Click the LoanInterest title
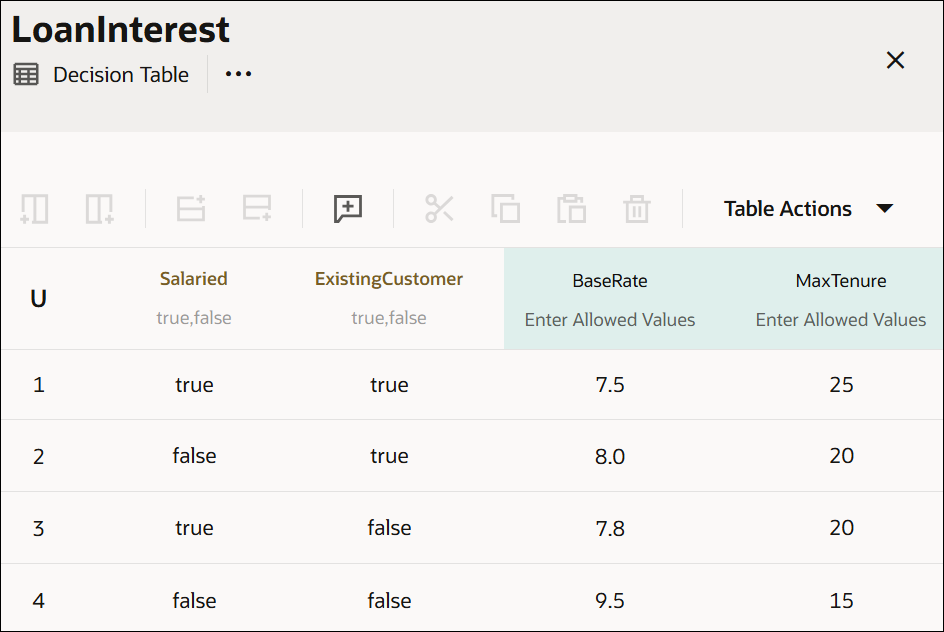944x632 pixels. 120,29
